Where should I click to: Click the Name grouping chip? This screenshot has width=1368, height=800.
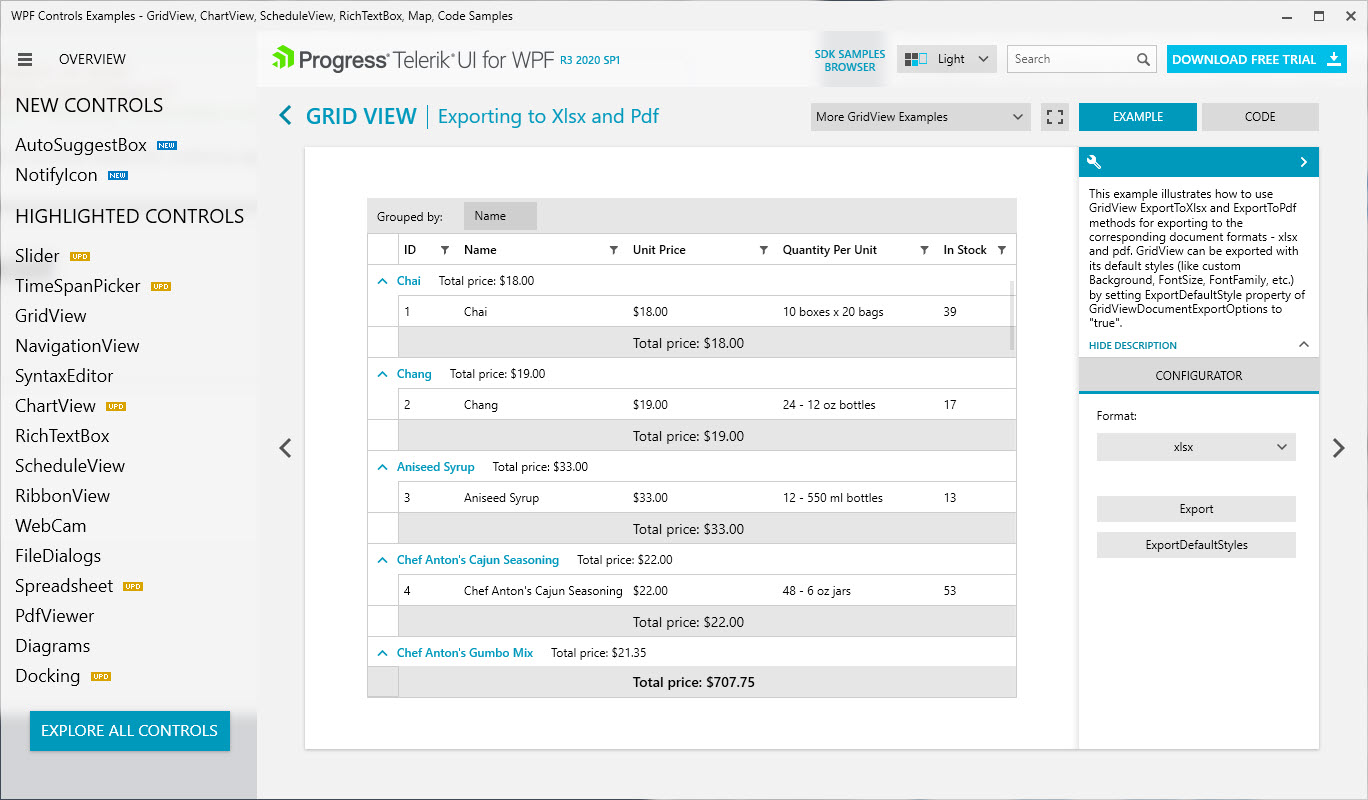[x=500, y=216]
